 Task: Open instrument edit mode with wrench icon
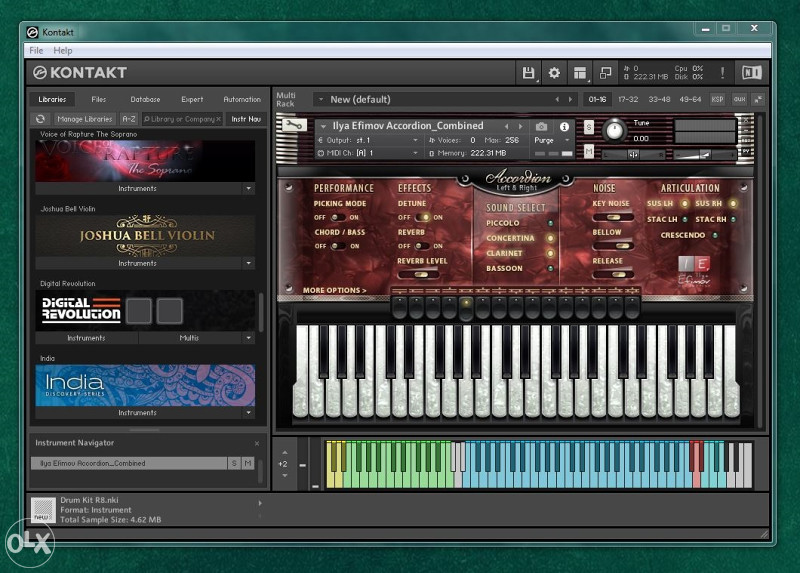point(294,124)
